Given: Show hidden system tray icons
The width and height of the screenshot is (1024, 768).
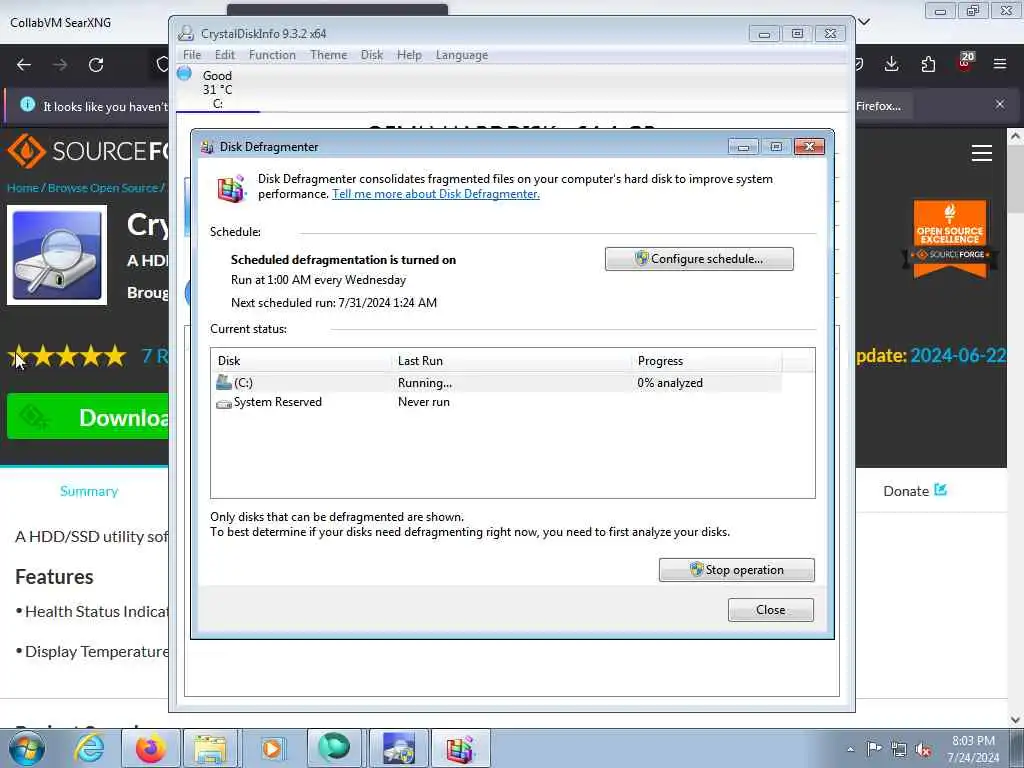Looking at the screenshot, I should 850,749.
